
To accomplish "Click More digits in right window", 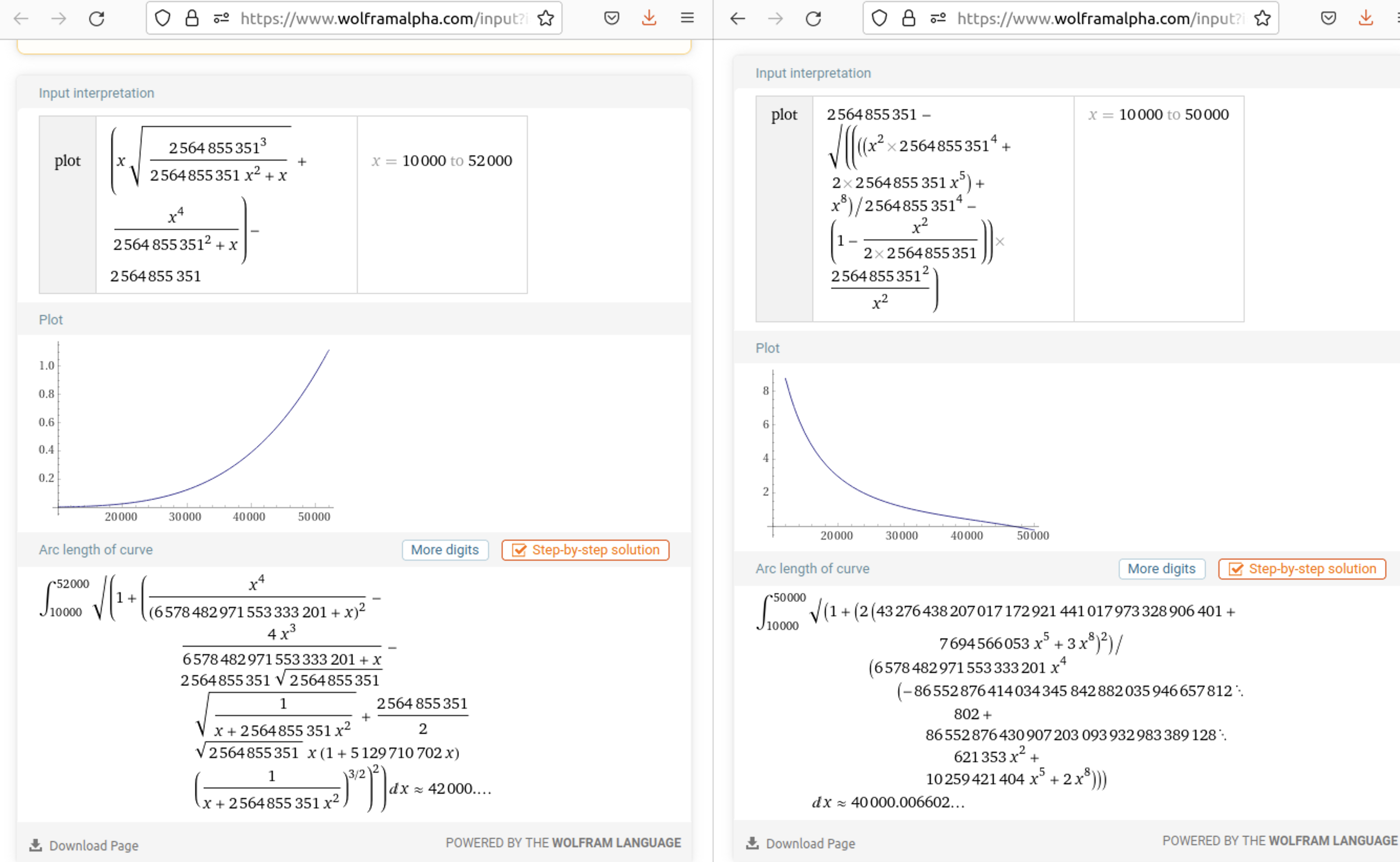I will coord(1161,569).
